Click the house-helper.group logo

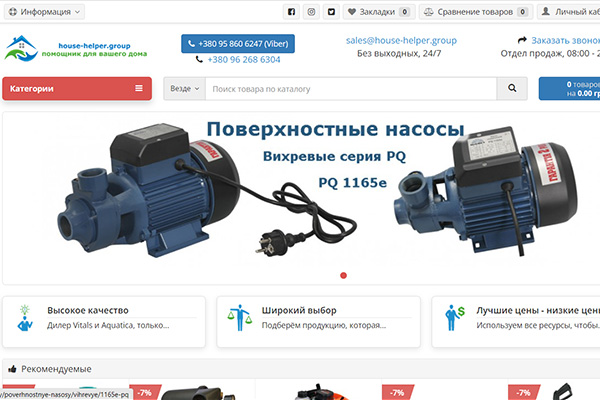point(75,47)
